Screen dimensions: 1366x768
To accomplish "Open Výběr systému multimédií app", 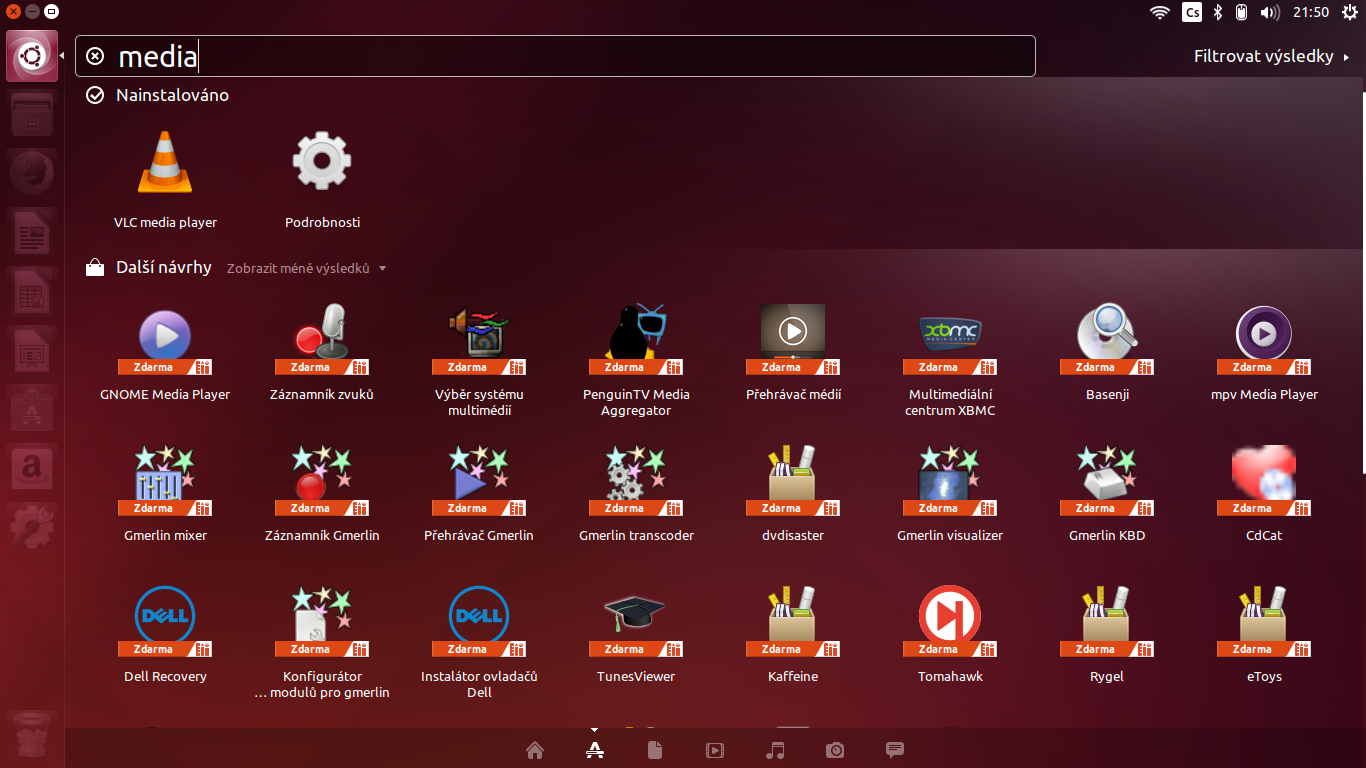I will tap(479, 361).
